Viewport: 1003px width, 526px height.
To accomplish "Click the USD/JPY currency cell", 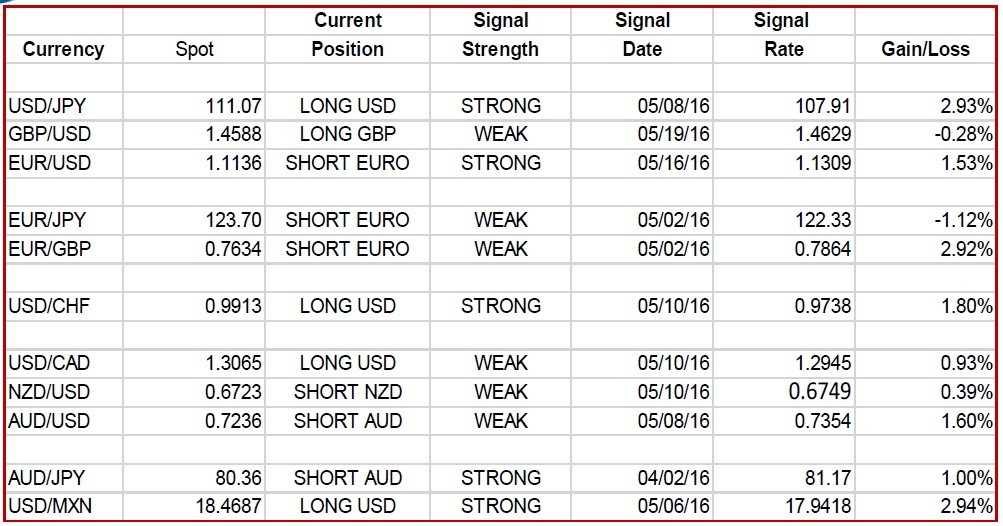I will pos(64,106).
